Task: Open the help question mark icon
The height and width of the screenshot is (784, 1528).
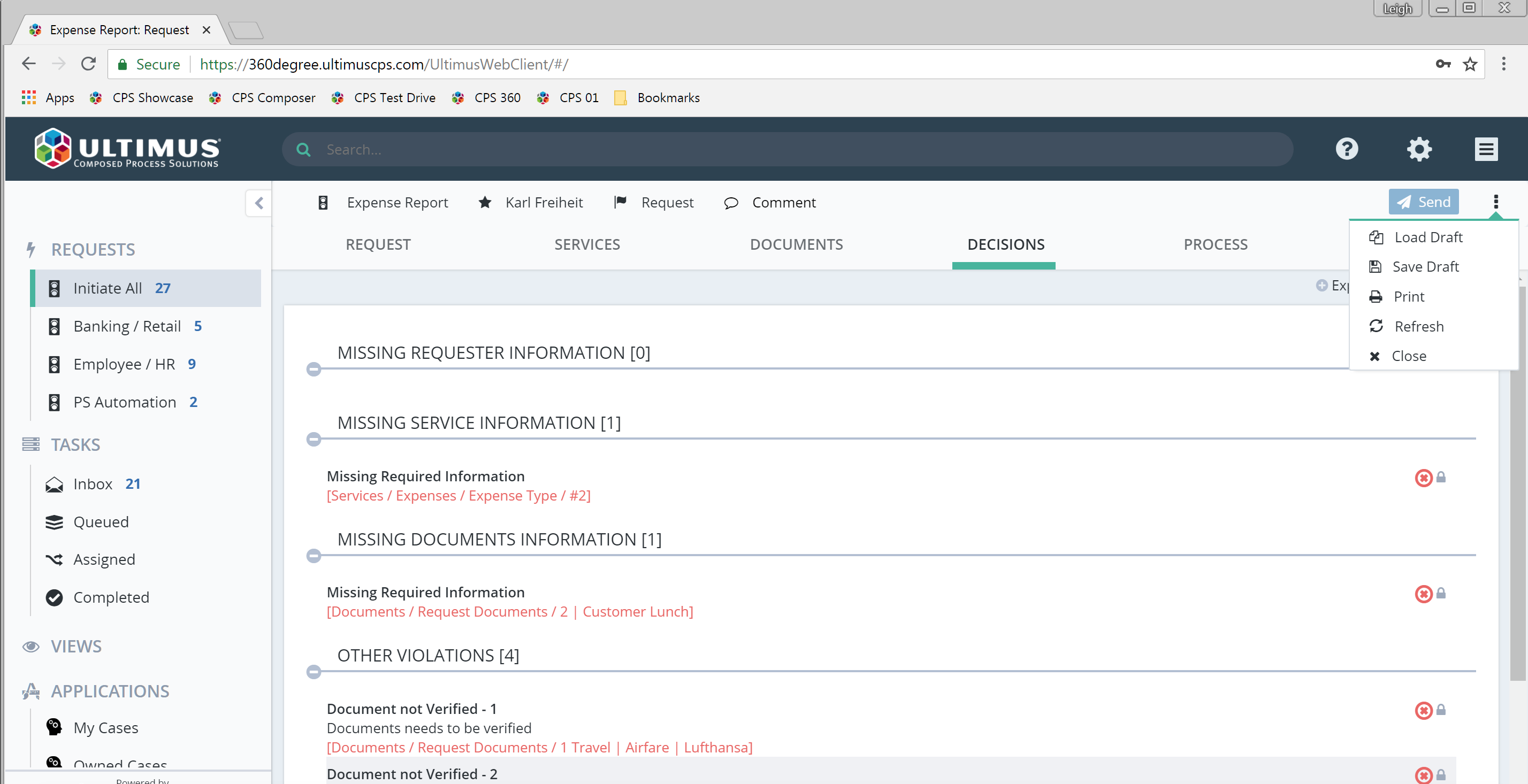Action: (x=1347, y=149)
